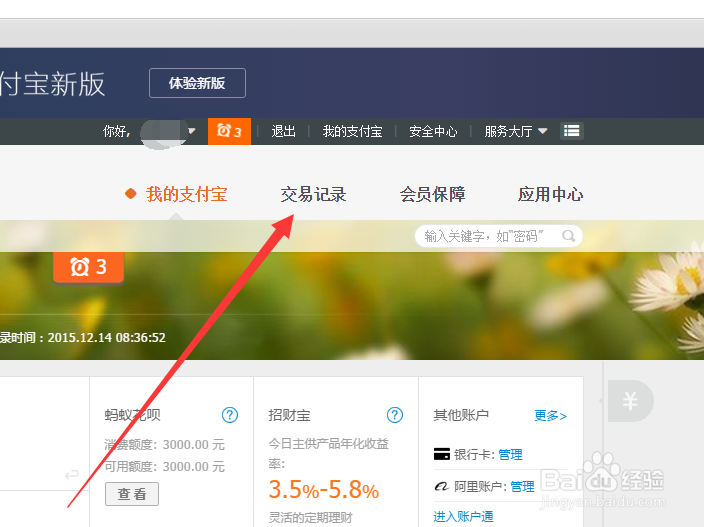Click the 查看 button under 蚂蚁花呗
Viewport: 704px width, 527px height.
[132, 494]
